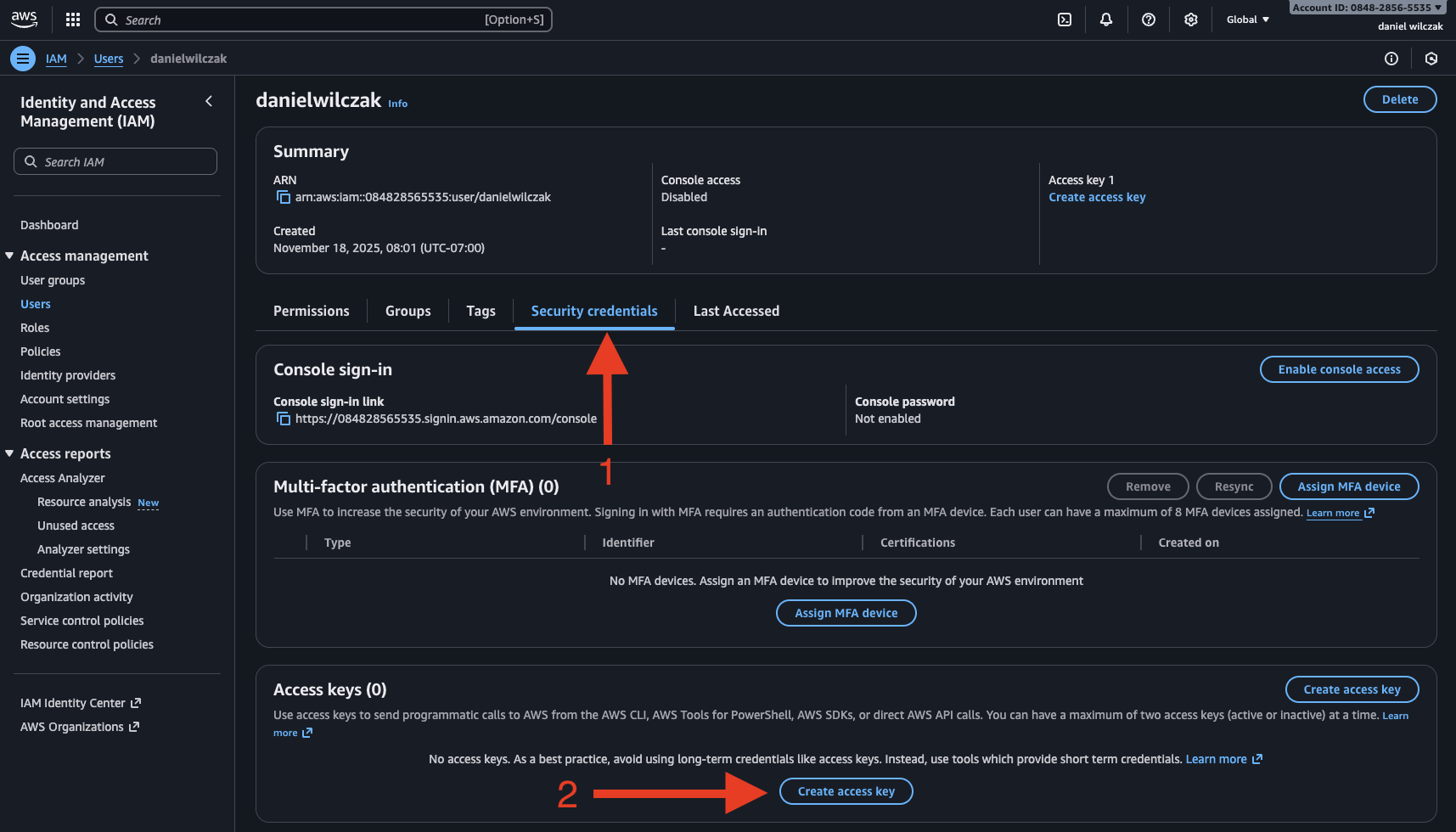This screenshot has width=1456, height=832.
Task: Copy the console sign-in link
Action: [x=284, y=419]
